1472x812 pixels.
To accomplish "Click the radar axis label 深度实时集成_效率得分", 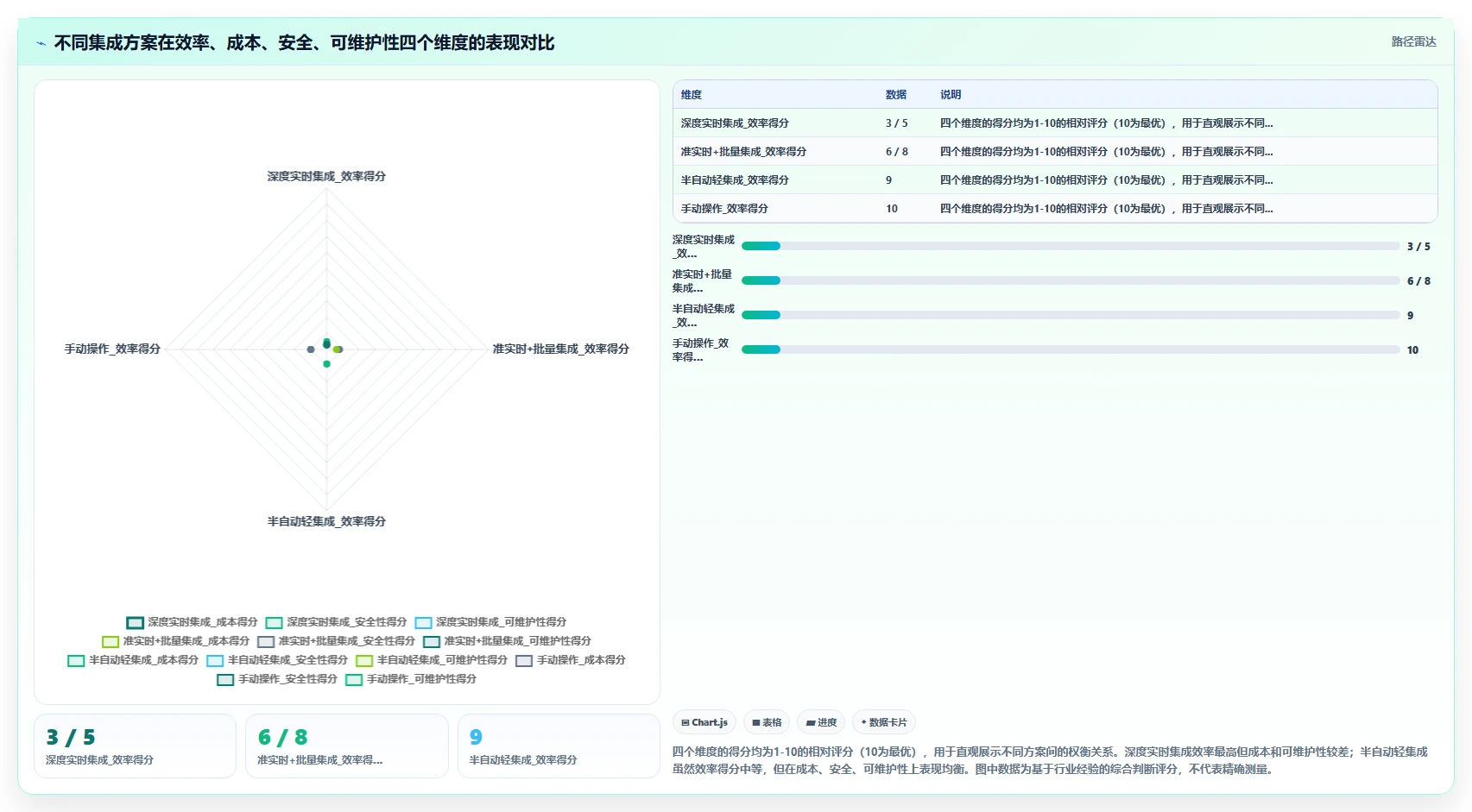I will pos(326,176).
